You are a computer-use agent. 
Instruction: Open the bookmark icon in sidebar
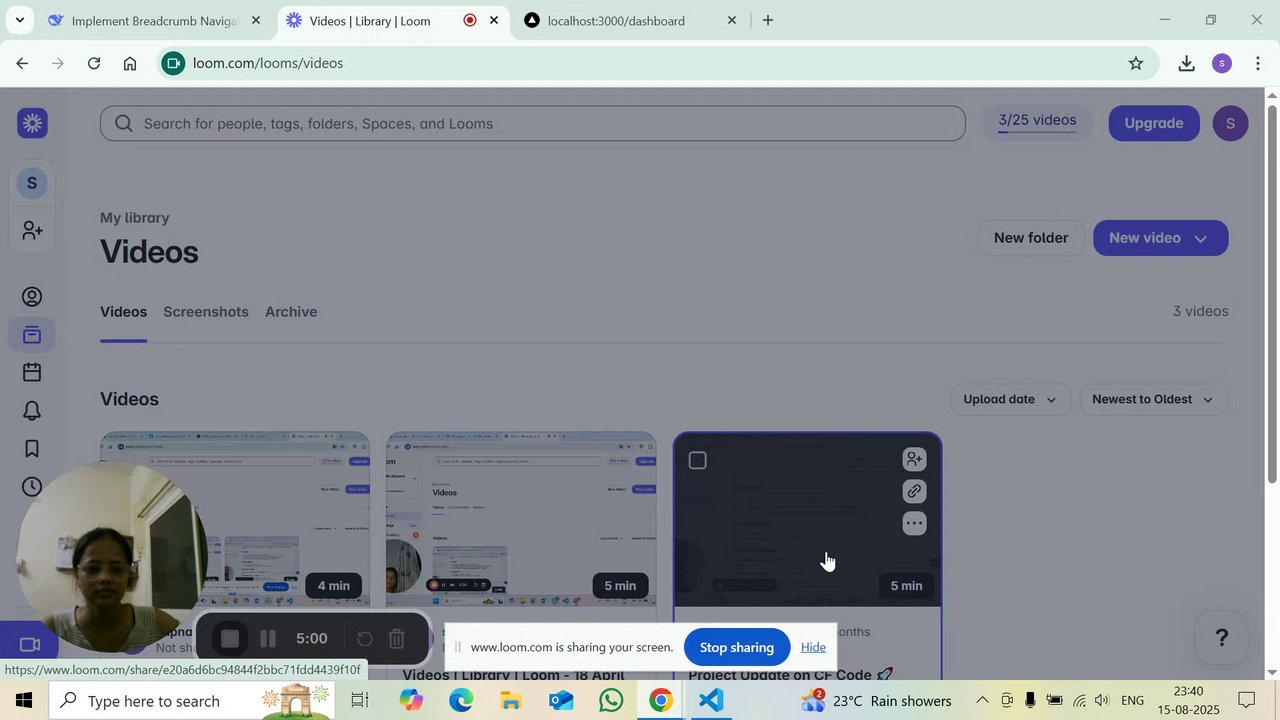(x=32, y=449)
